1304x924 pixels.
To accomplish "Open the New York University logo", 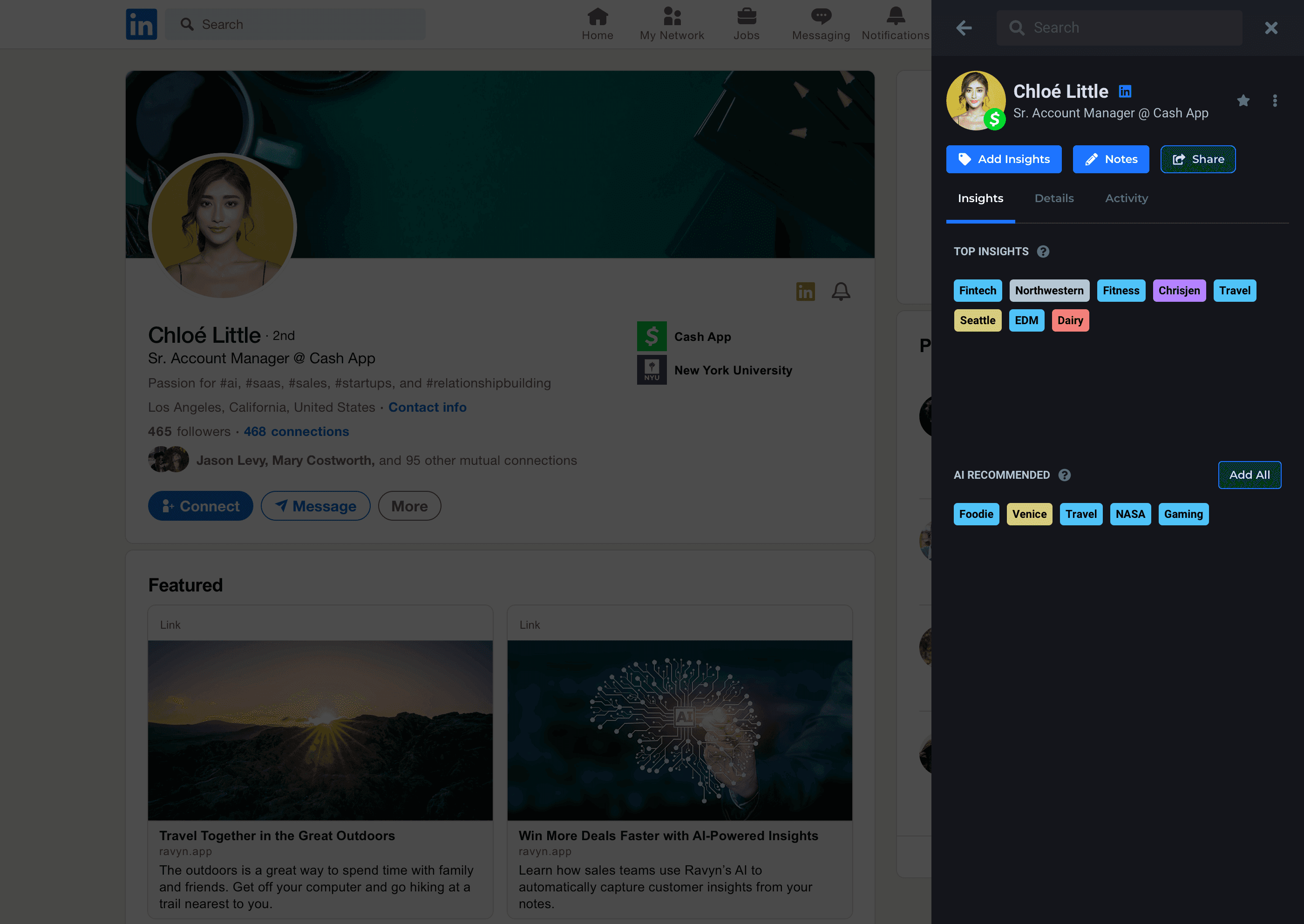I will pyautogui.click(x=652, y=369).
